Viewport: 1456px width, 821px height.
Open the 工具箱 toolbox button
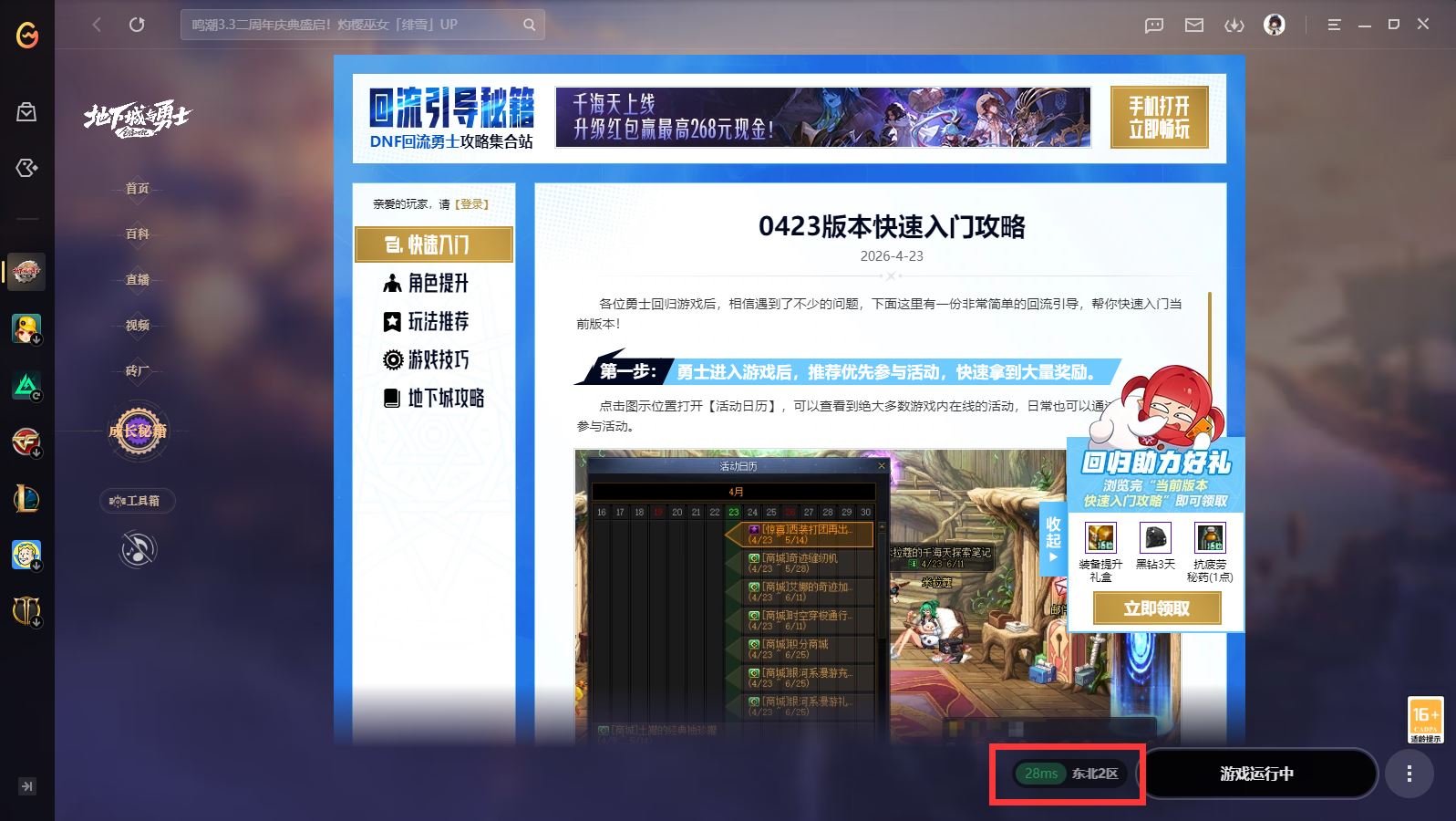click(x=137, y=501)
